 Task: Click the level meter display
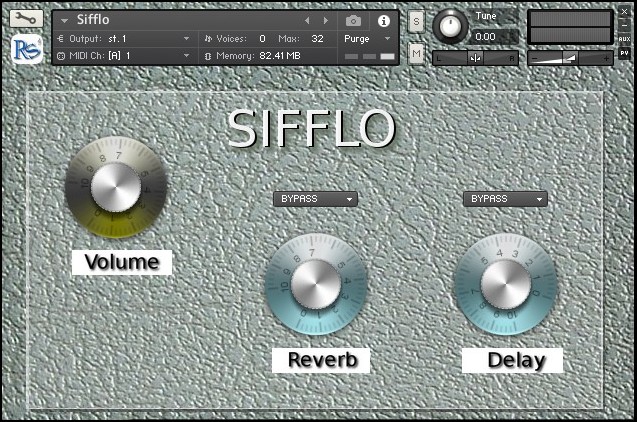pyautogui.click(x=570, y=27)
